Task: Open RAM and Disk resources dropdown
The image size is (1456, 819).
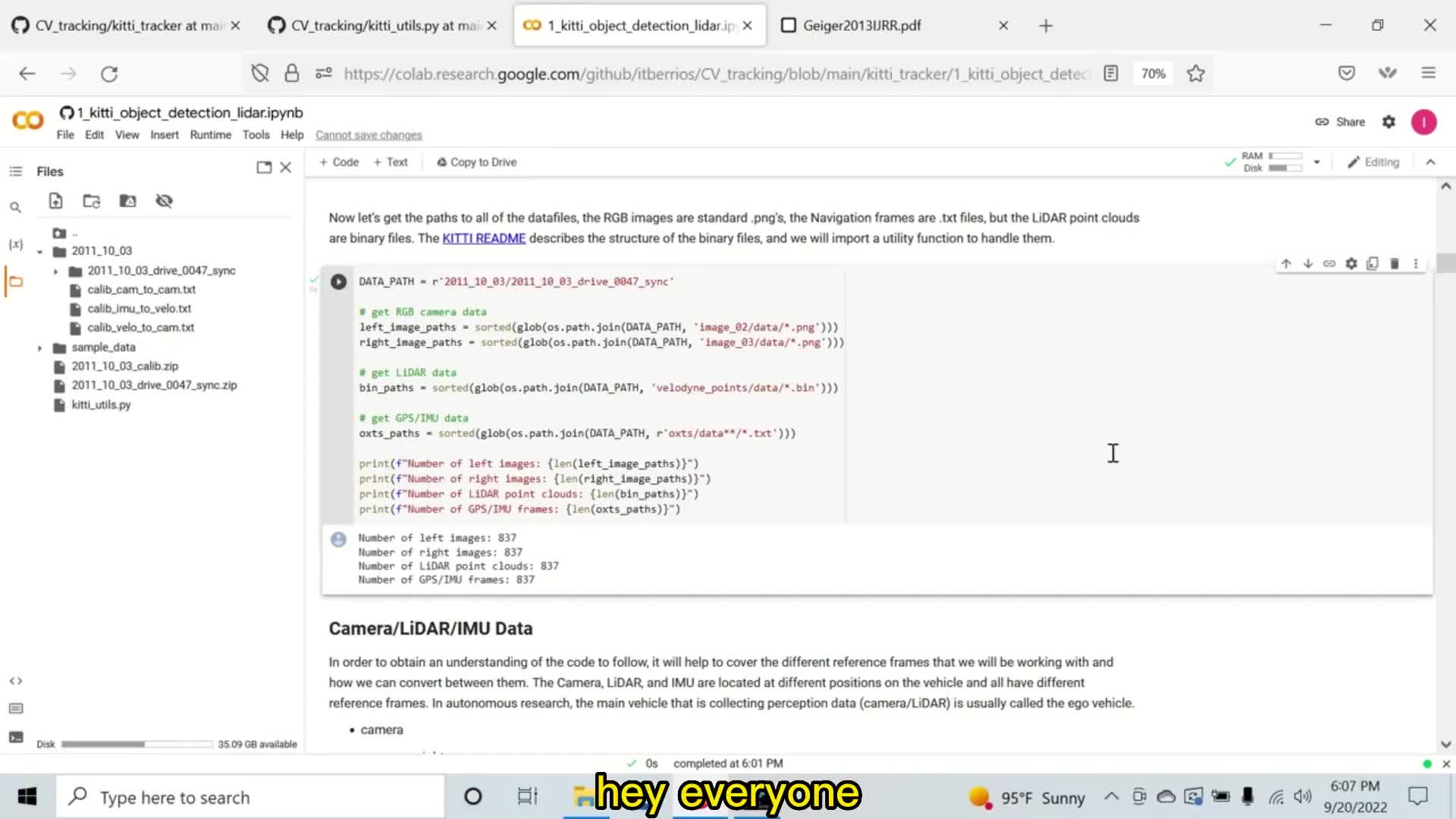Action: tap(1316, 162)
